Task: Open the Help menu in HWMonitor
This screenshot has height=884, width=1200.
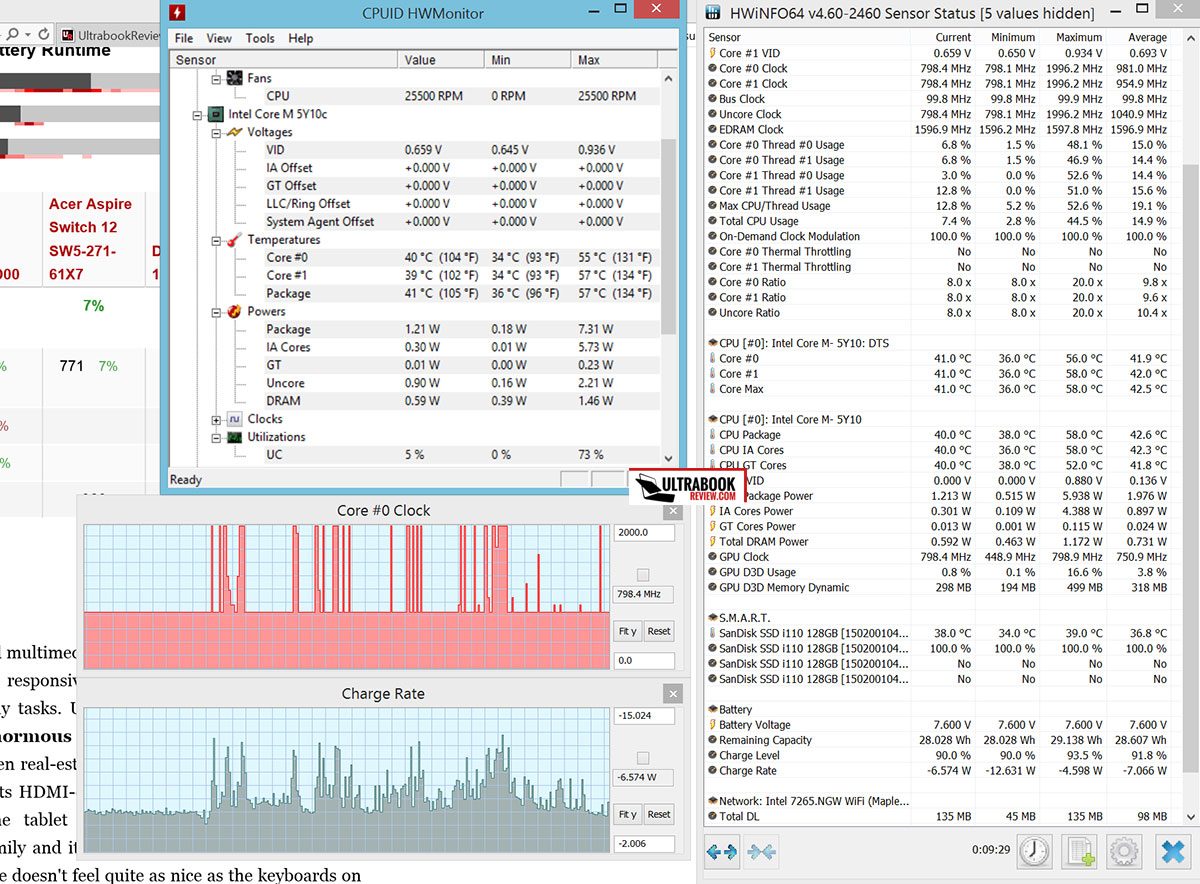Action: [x=301, y=38]
